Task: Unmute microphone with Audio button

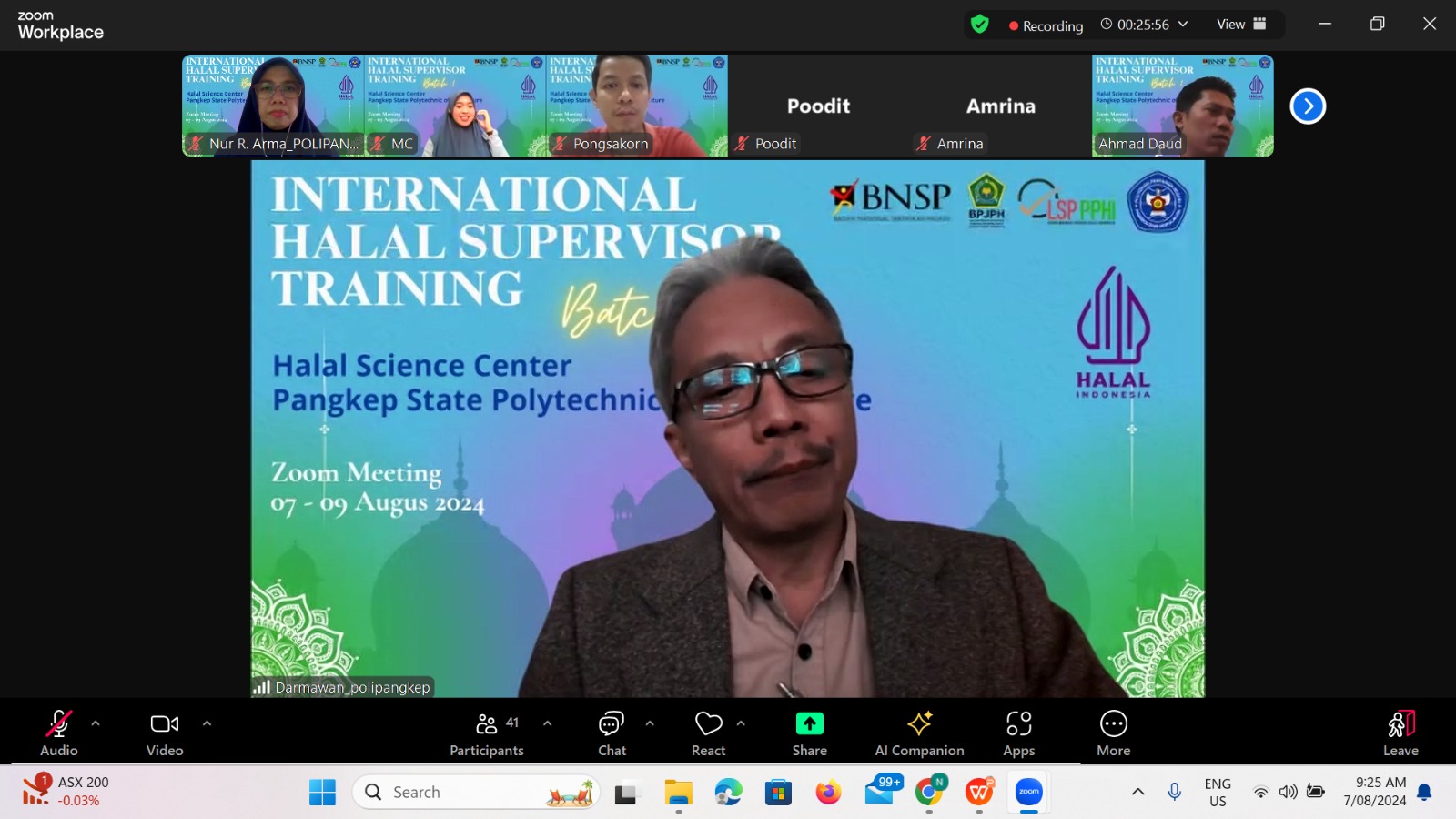Action: (59, 733)
